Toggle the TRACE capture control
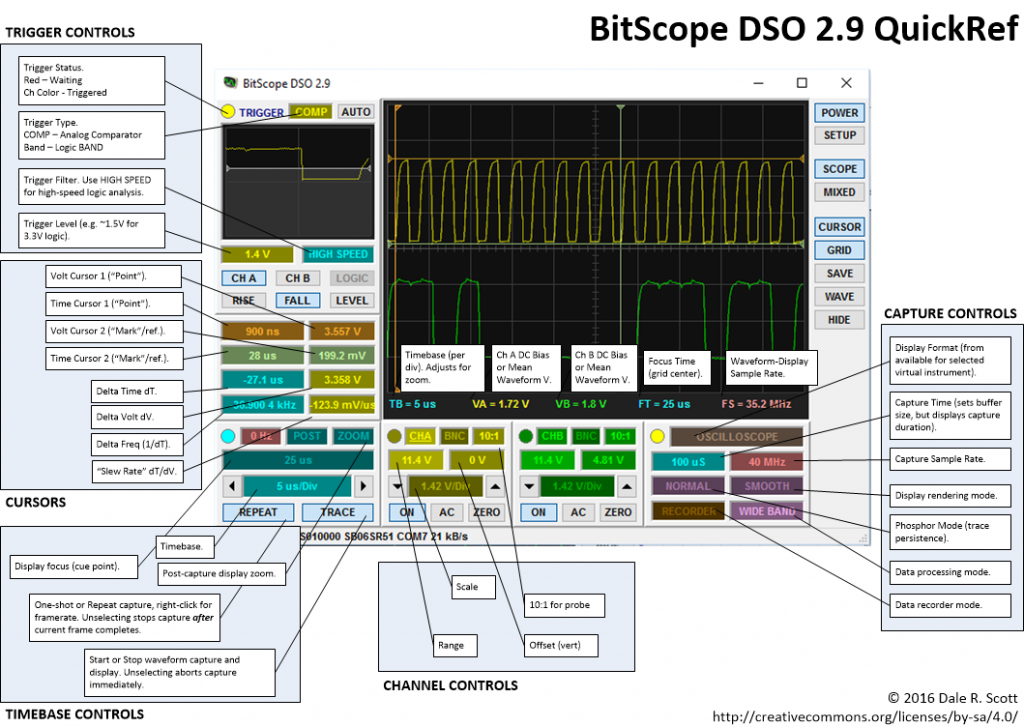The image size is (1024, 727). point(337,511)
